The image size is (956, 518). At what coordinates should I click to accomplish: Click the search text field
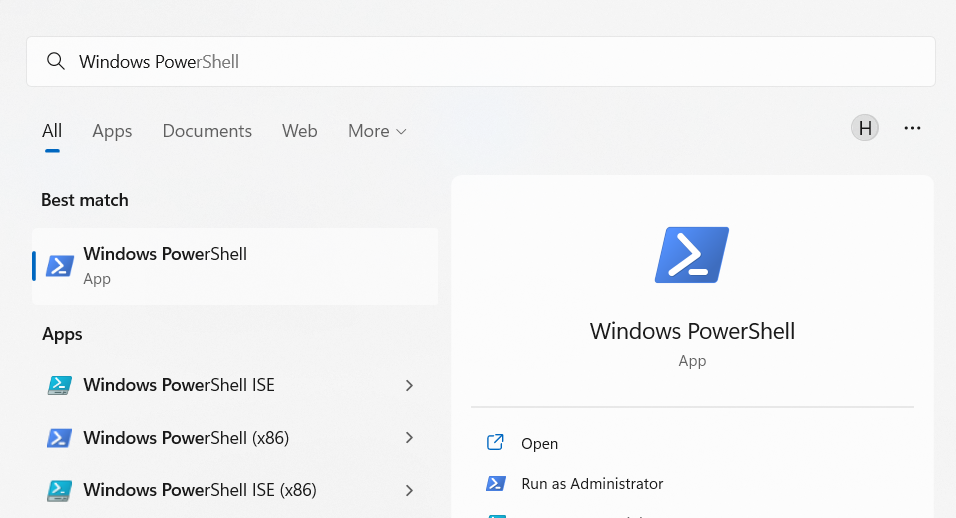500,62
